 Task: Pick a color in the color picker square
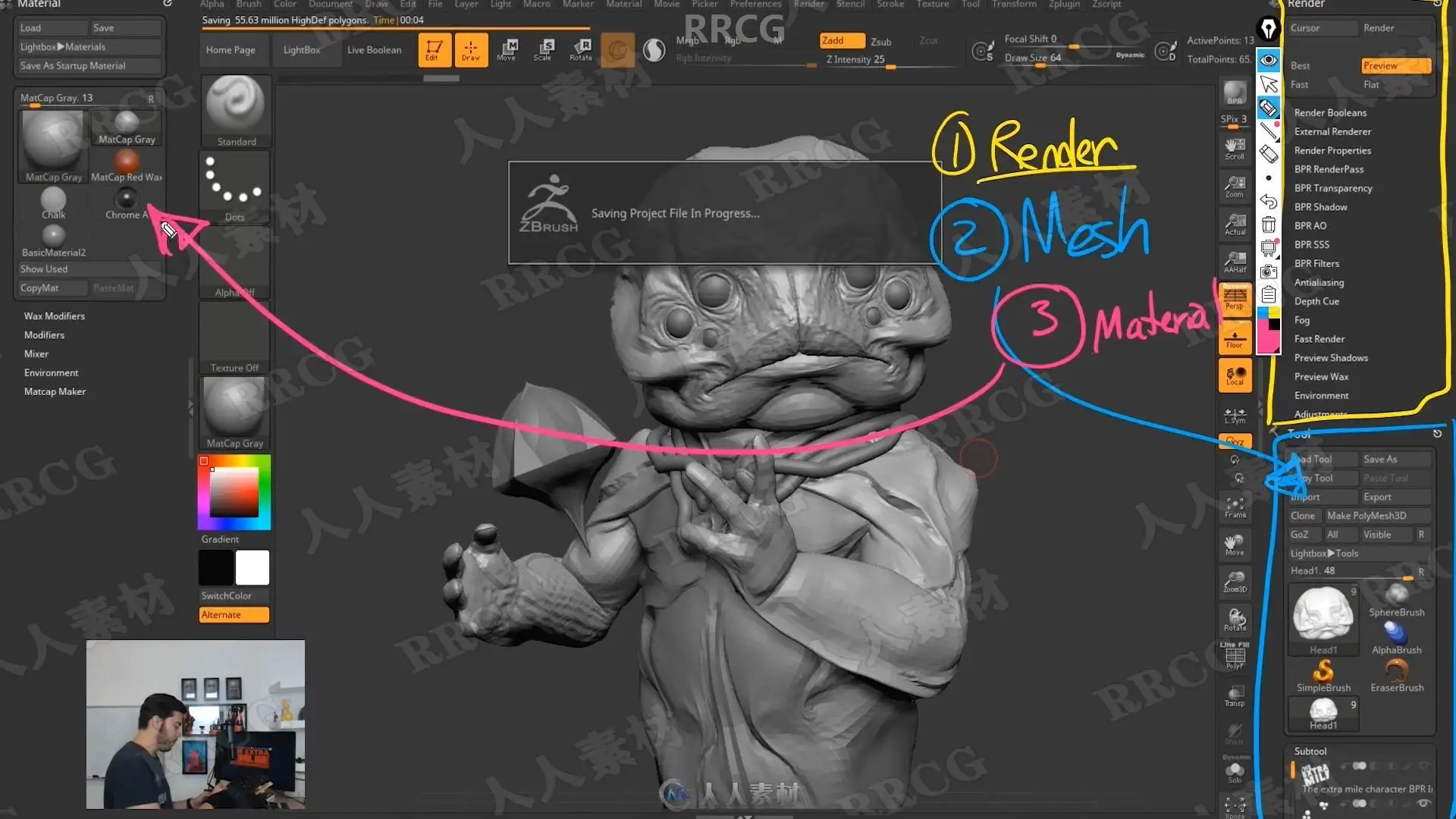coord(234,491)
